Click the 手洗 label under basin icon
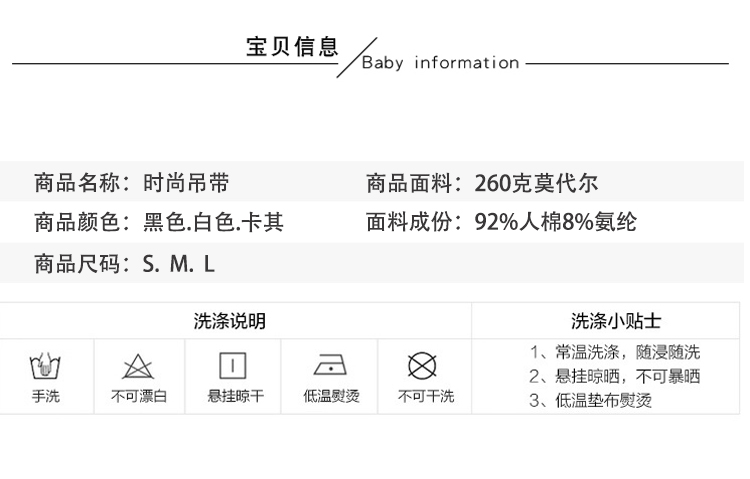Image resolution: width=750 pixels, height=479 pixels. point(45,397)
